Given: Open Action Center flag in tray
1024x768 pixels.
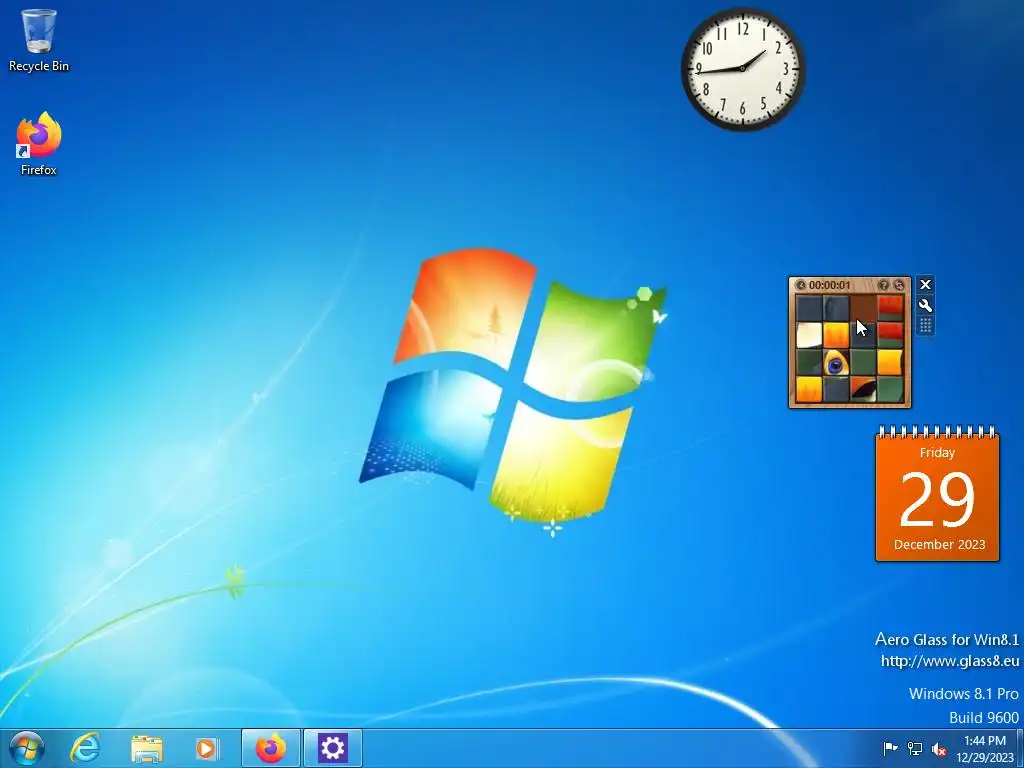Looking at the screenshot, I should (x=890, y=748).
